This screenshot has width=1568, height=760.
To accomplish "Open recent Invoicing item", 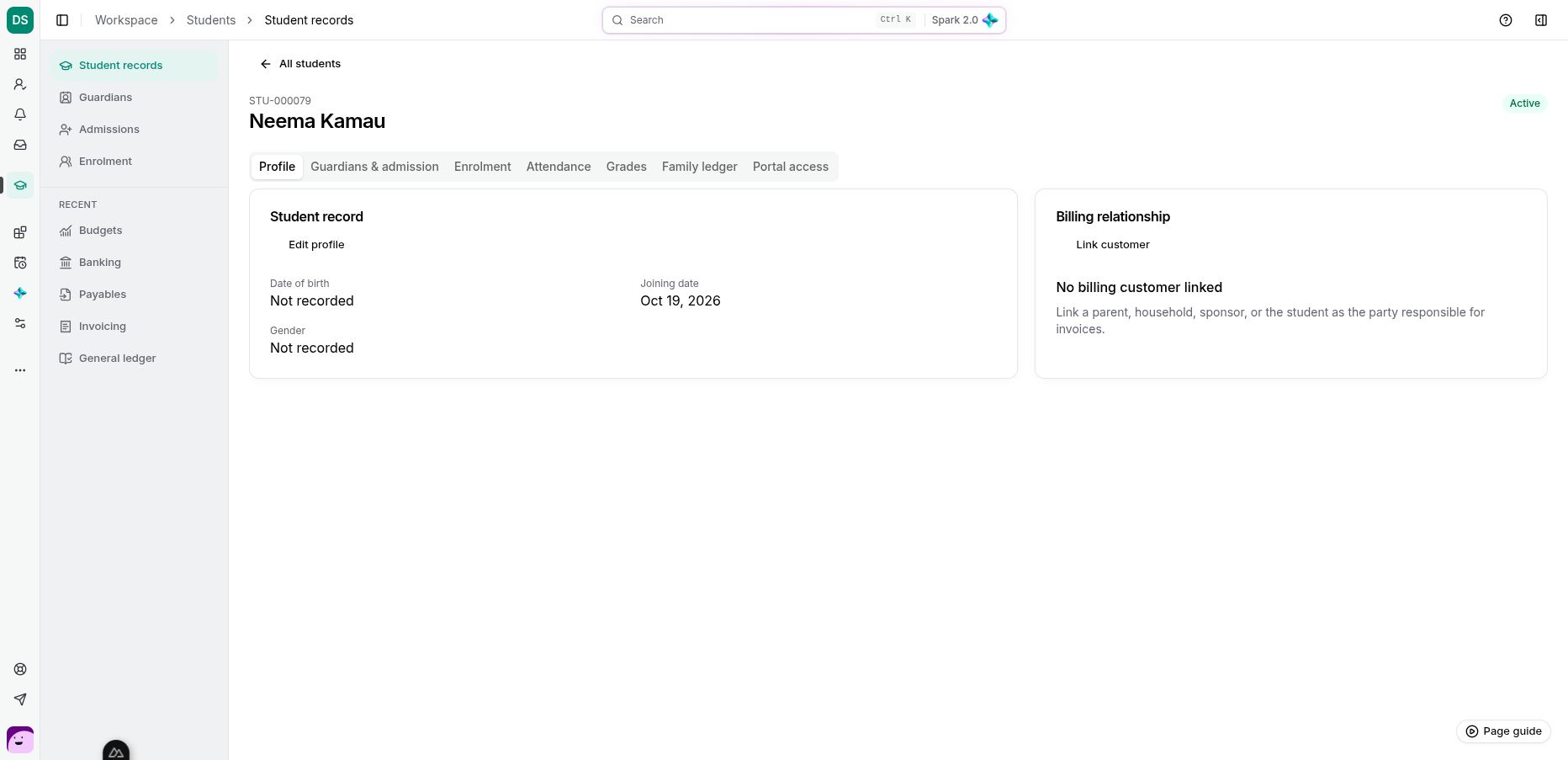I will point(134,327).
